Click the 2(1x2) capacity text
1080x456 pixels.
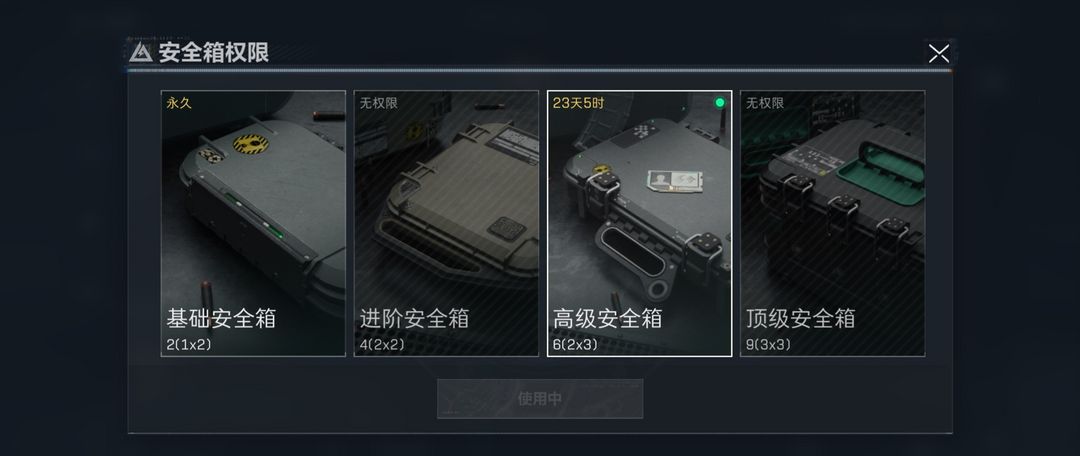point(189,344)
